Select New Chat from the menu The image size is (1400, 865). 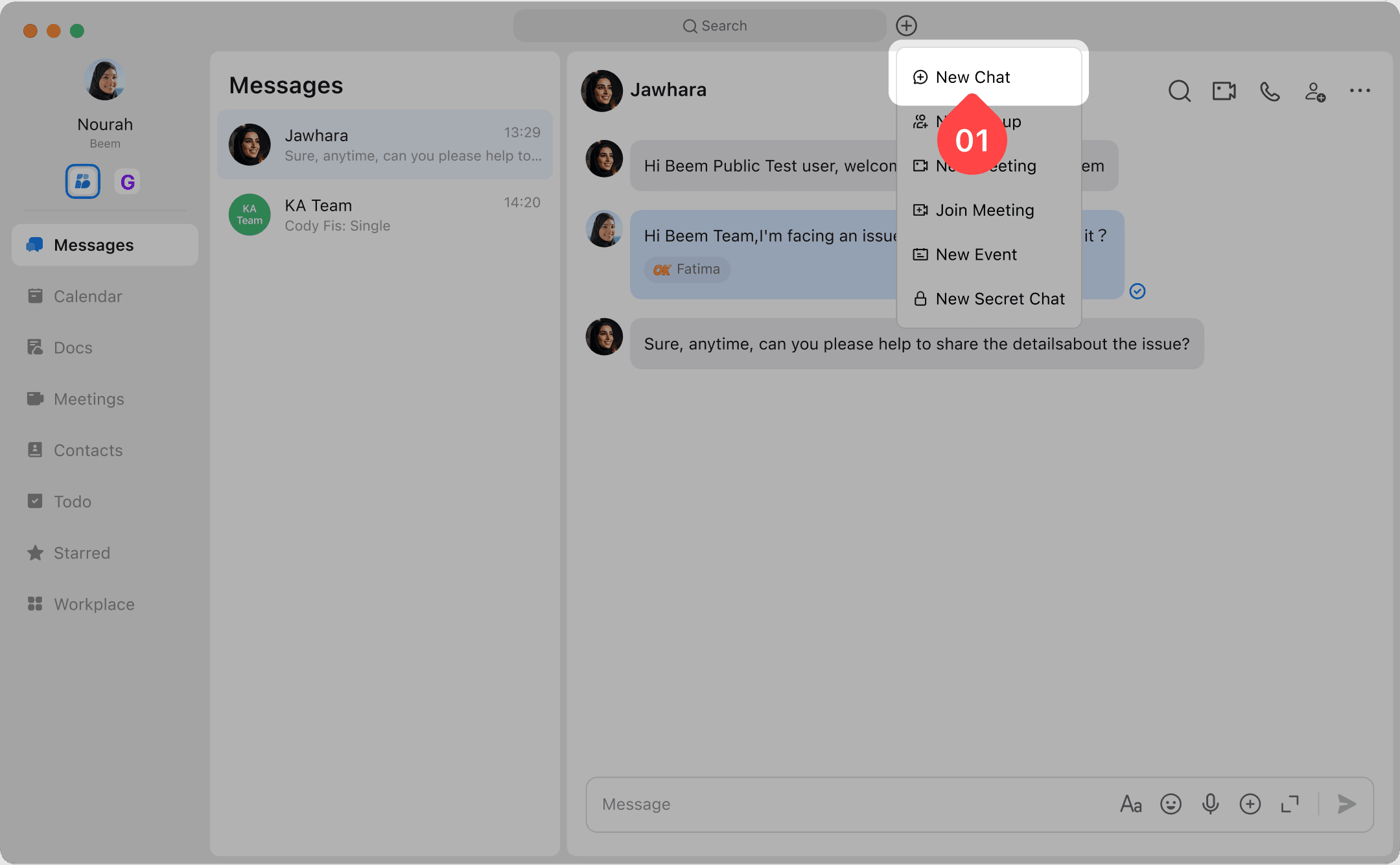coord(972,77)
